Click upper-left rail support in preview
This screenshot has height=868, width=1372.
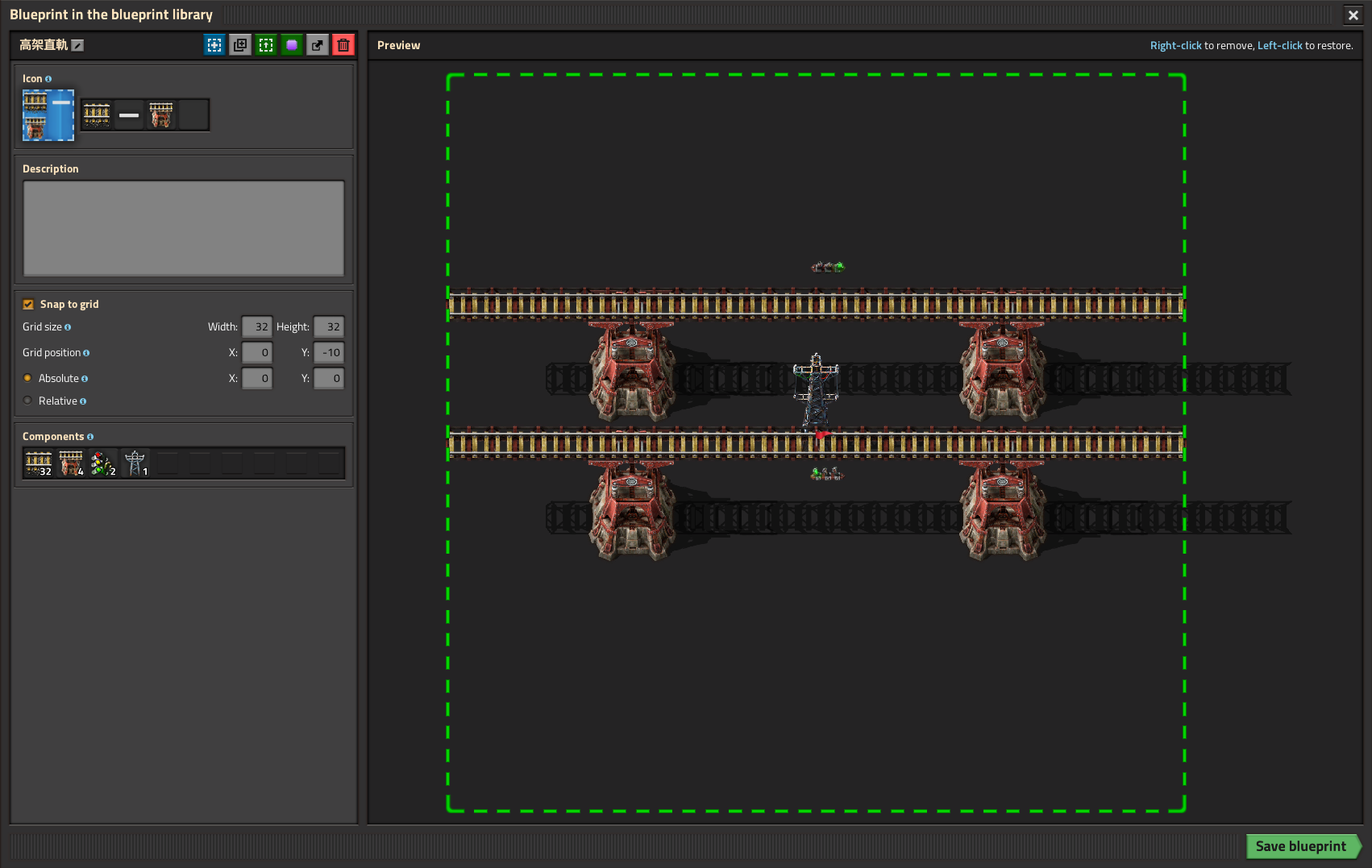click(632, 371)
